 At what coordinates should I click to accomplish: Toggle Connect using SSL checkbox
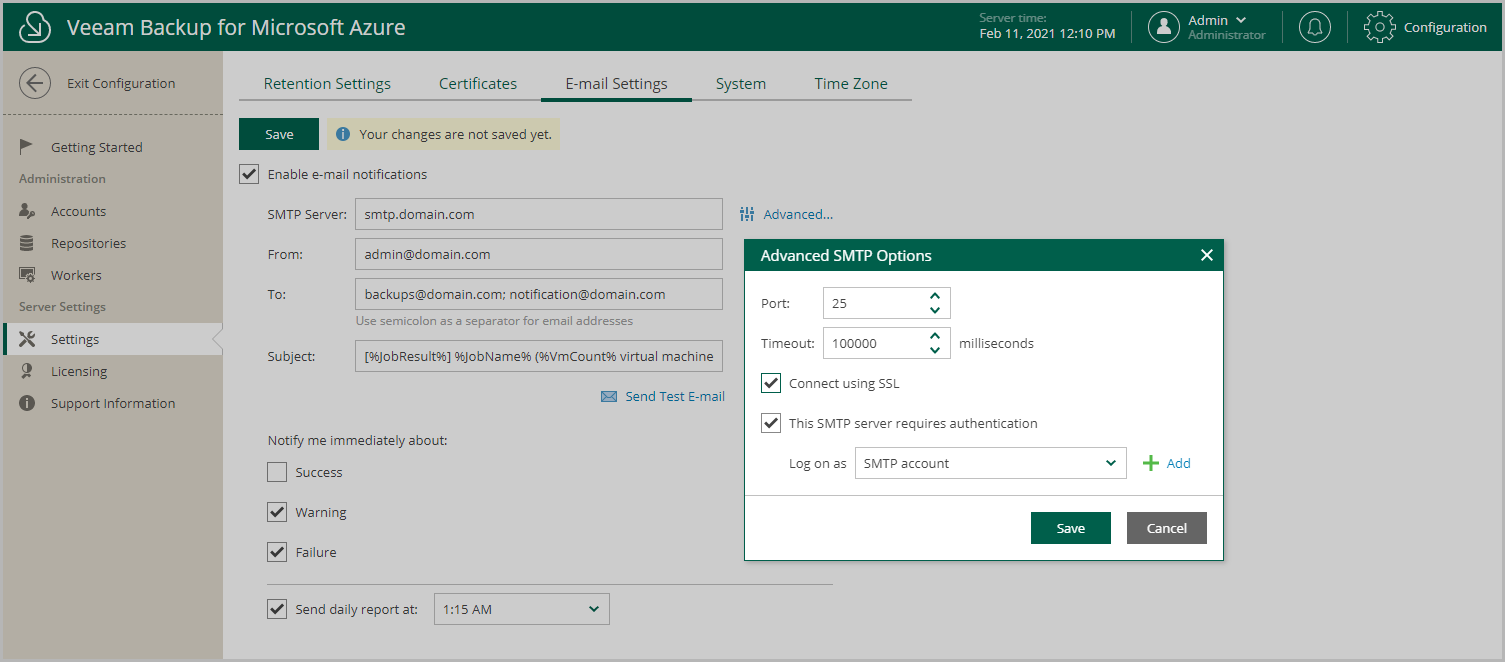coord(771,383)
